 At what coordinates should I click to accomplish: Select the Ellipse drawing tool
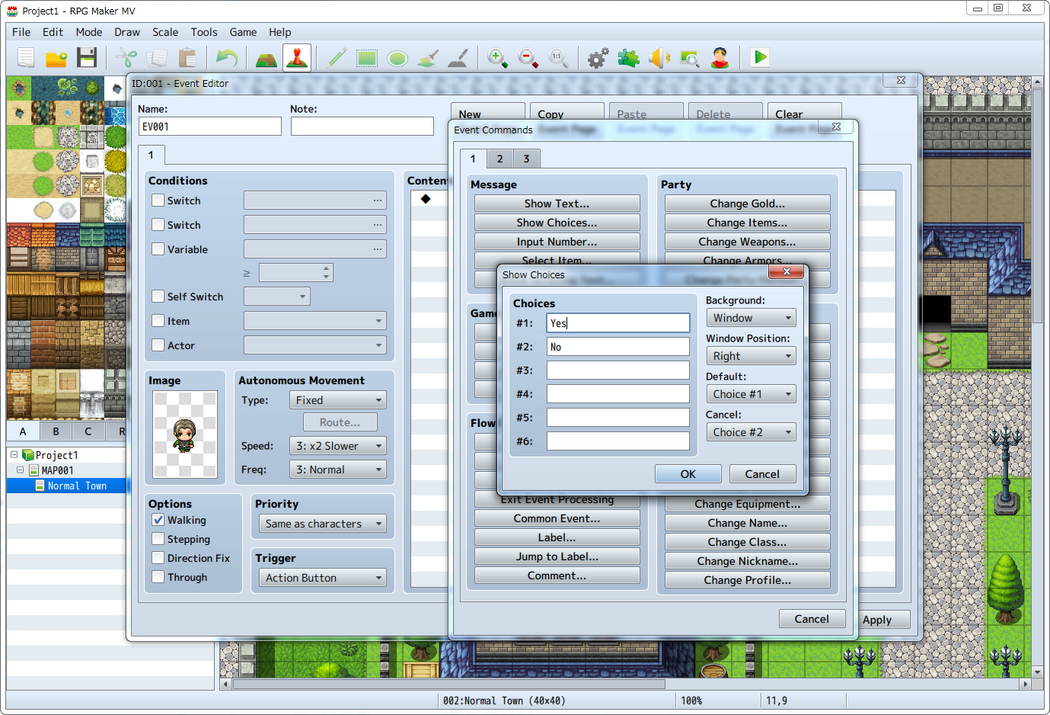398,58
